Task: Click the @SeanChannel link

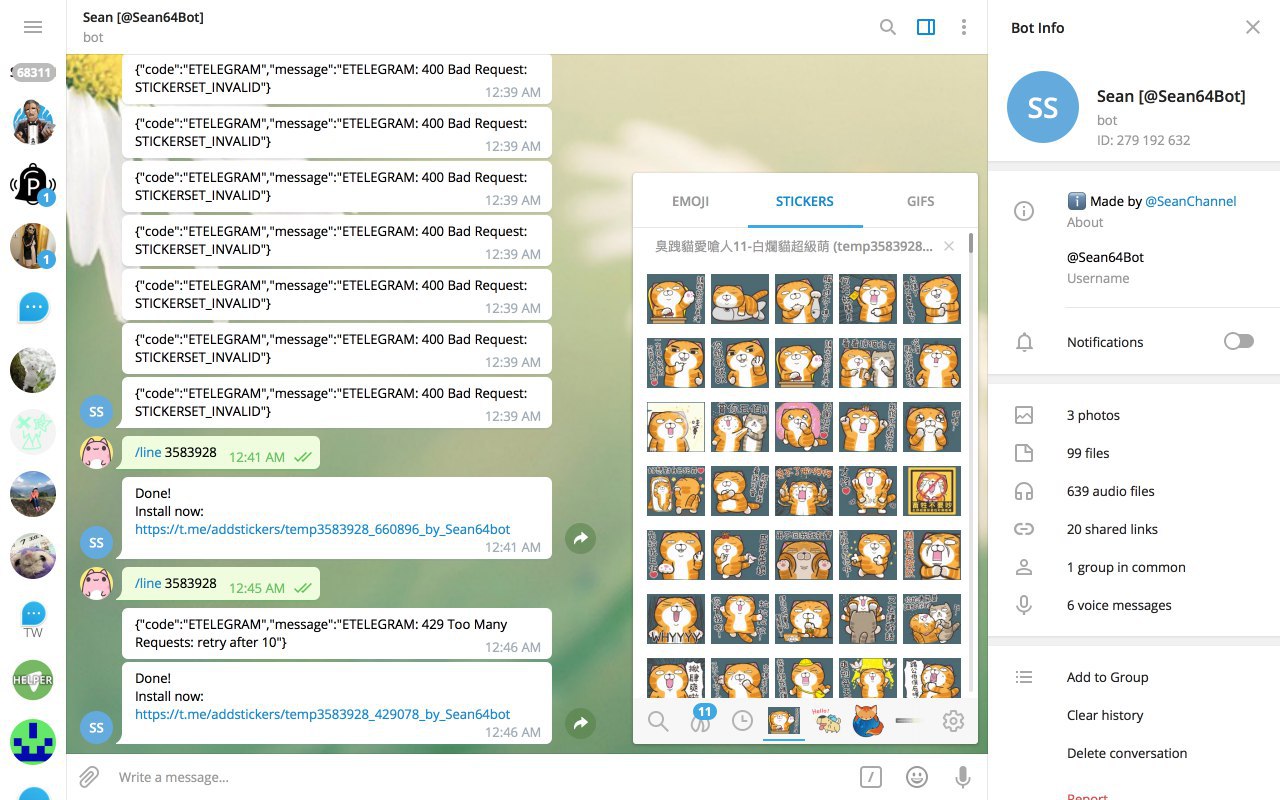Action: [1190, 201]
